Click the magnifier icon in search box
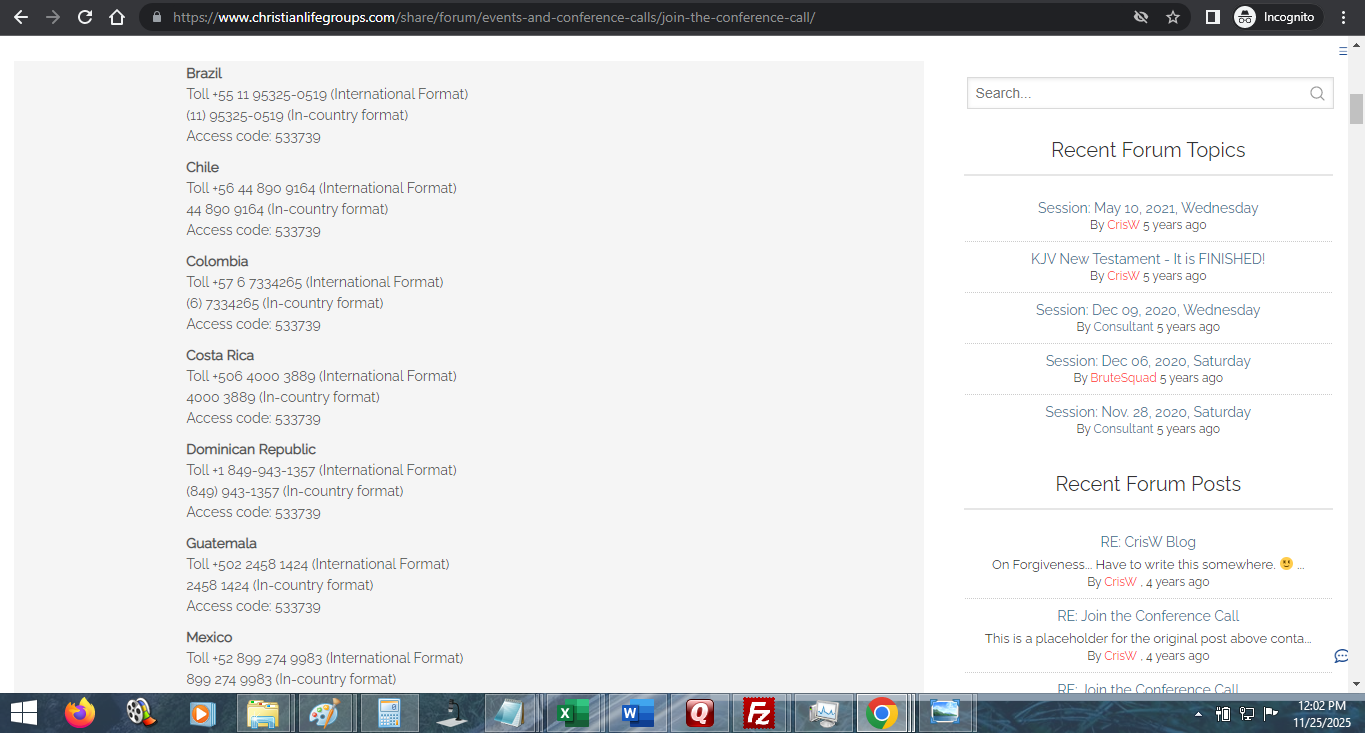The width and height of the screenshot is (1365, 733). [1317, 94]
